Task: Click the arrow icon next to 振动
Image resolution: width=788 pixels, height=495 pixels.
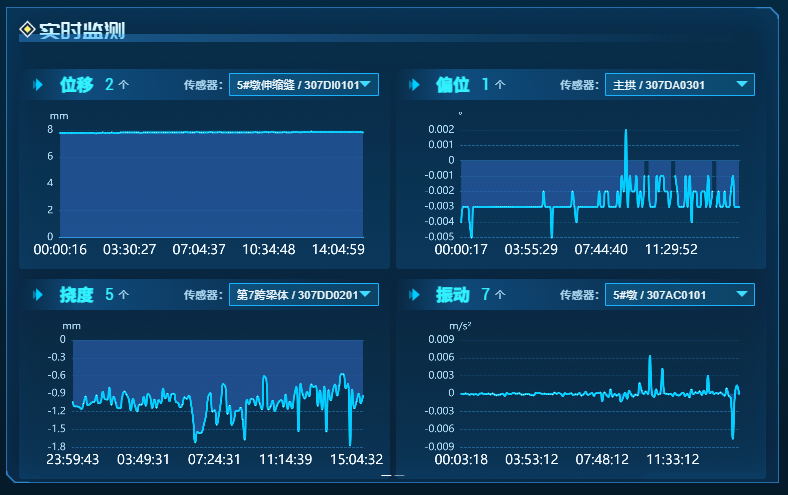Action: coord(414,295)
